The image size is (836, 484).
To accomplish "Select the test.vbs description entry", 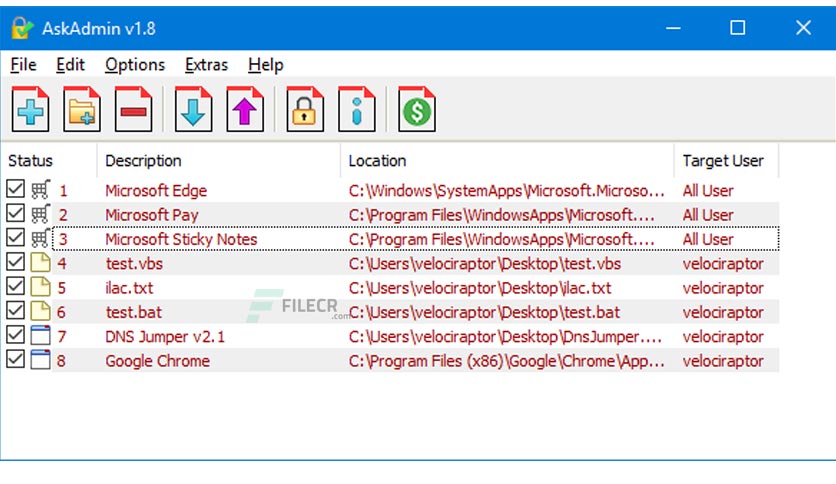I will pyautogui.click(x=134, y=264).
